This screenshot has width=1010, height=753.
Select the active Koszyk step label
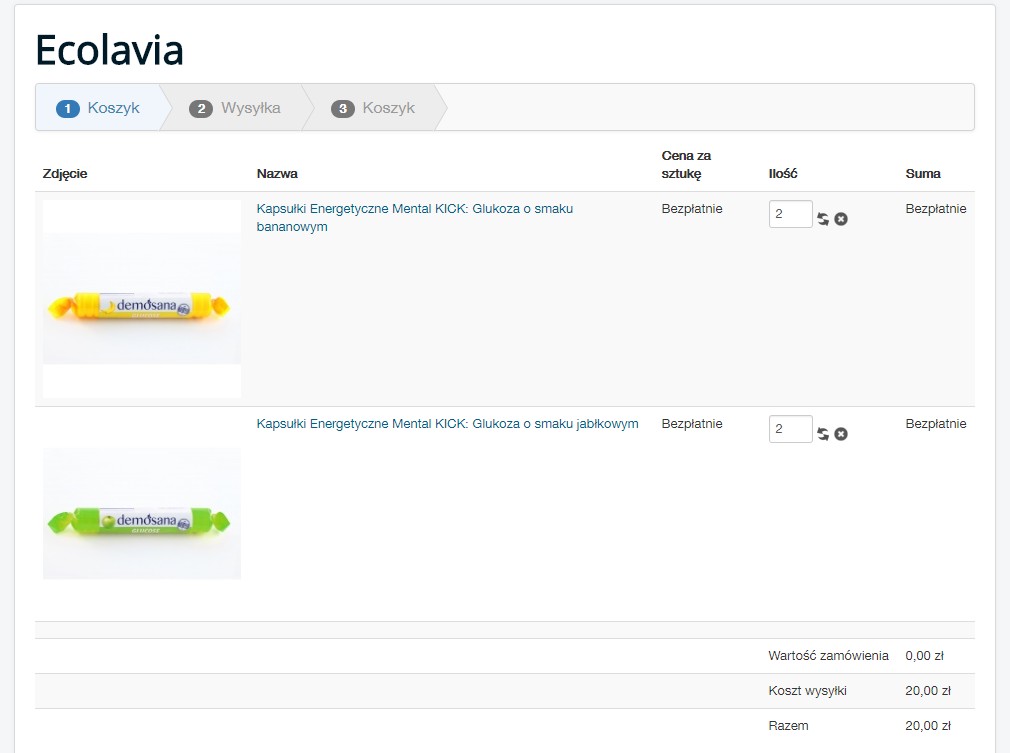click(x=113, y=108)
